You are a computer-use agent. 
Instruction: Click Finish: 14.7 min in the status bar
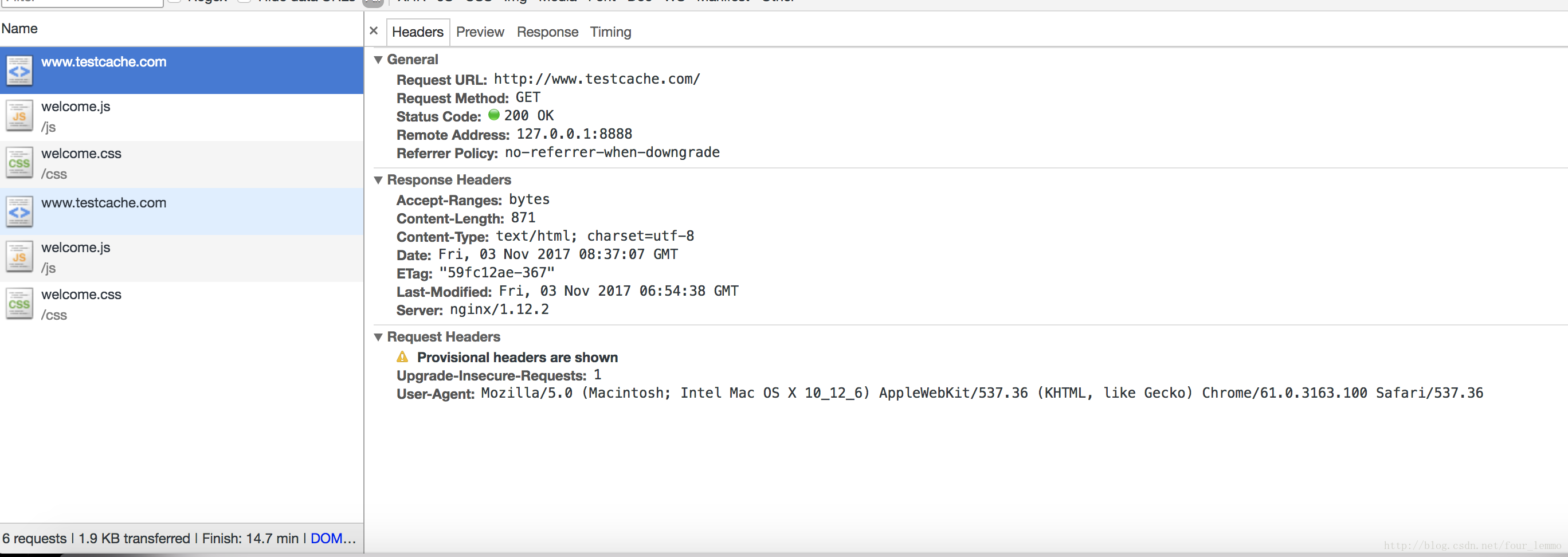pyautogui.click(x=250, y=538)
